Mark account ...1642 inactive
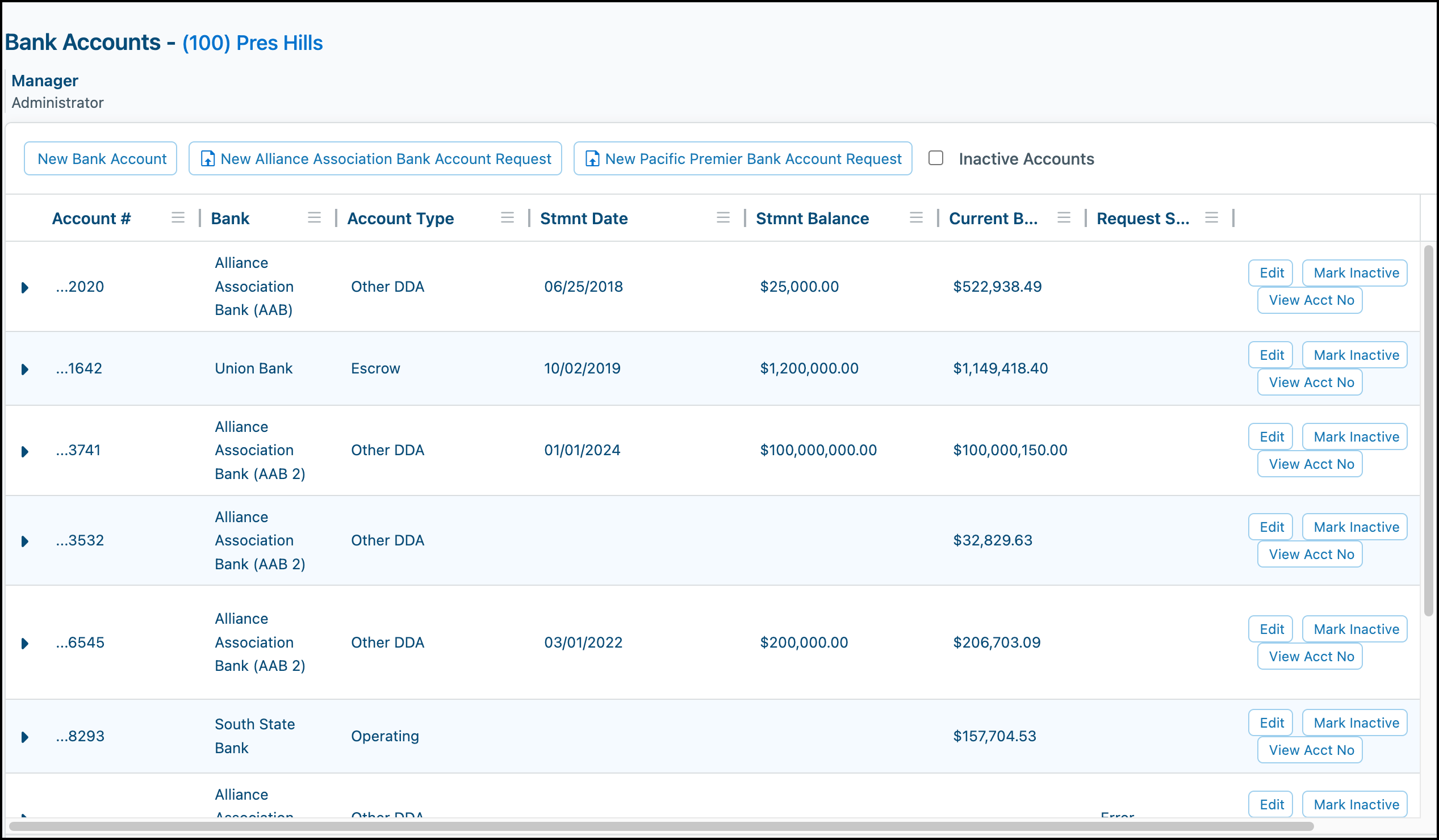Screen dimensions: 1439x840 pos(1354,355)
